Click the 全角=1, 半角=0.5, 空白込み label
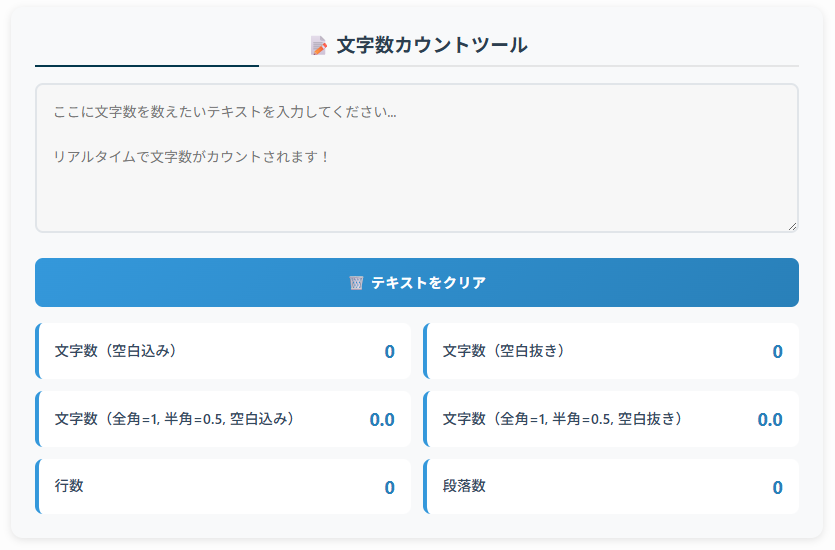This screenshot has width=835, height=550. pyautogui.click(x=174, y=419)
